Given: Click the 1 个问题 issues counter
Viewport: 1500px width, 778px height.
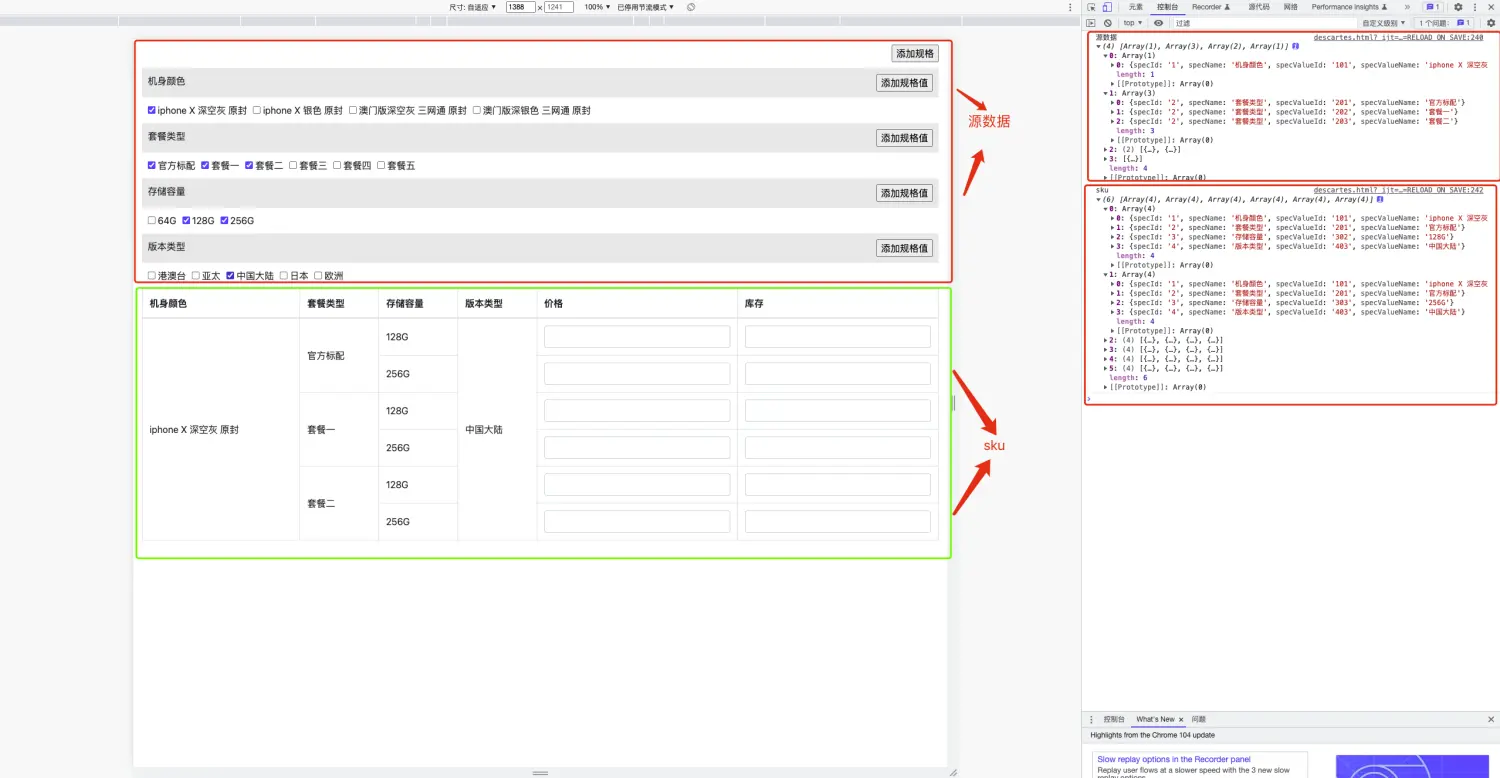Looking at the screenshot, I should coord(1445,23).
